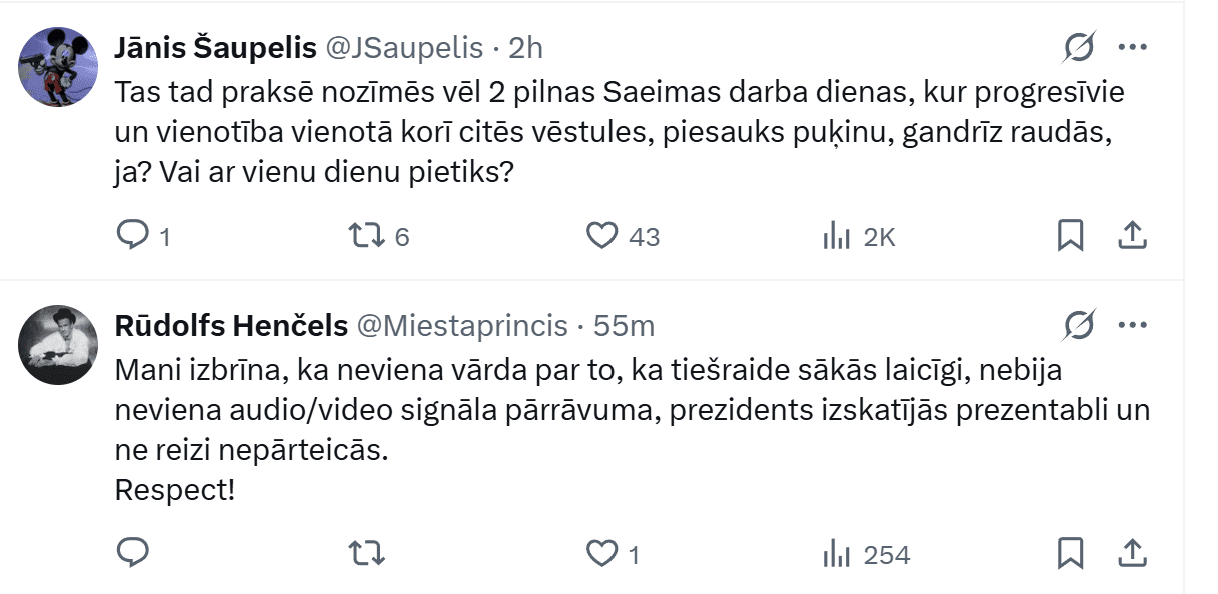Bookmark Rūdolfs Henčels's tweet

(x=1070, y=553)
